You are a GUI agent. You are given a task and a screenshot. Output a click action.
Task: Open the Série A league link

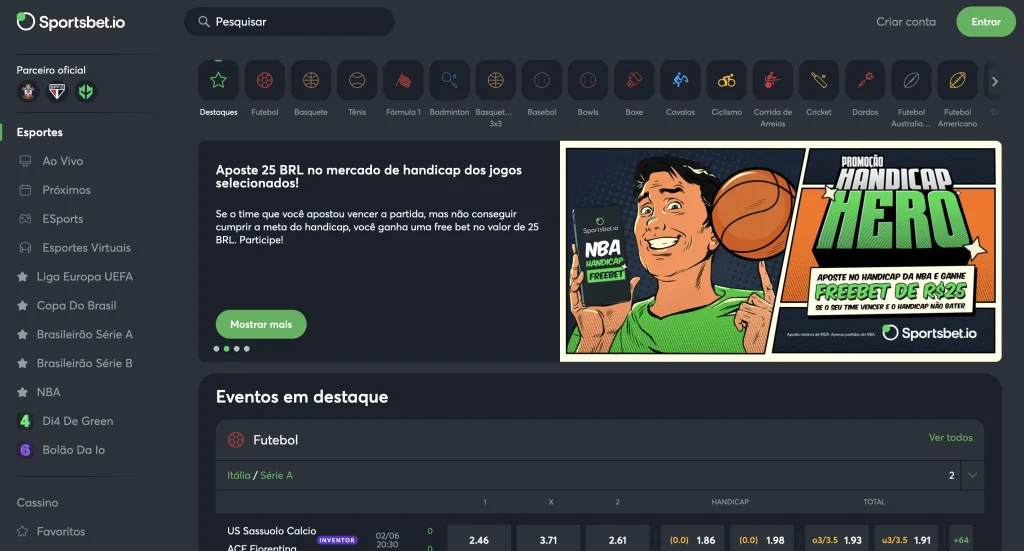[x=276, y=475]
